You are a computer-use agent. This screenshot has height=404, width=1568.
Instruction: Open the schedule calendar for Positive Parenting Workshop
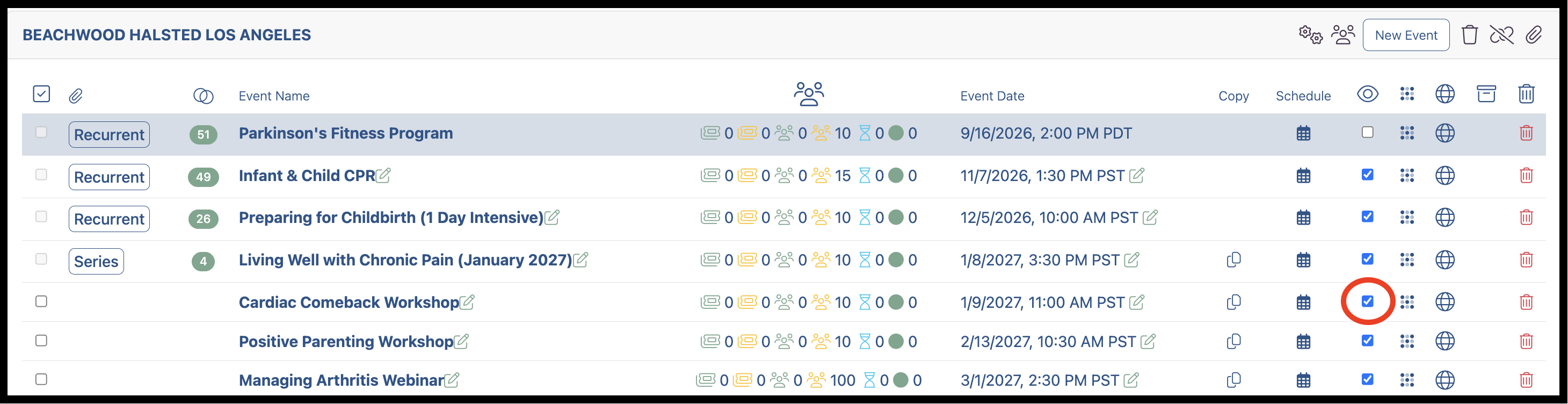(1303, 342)
